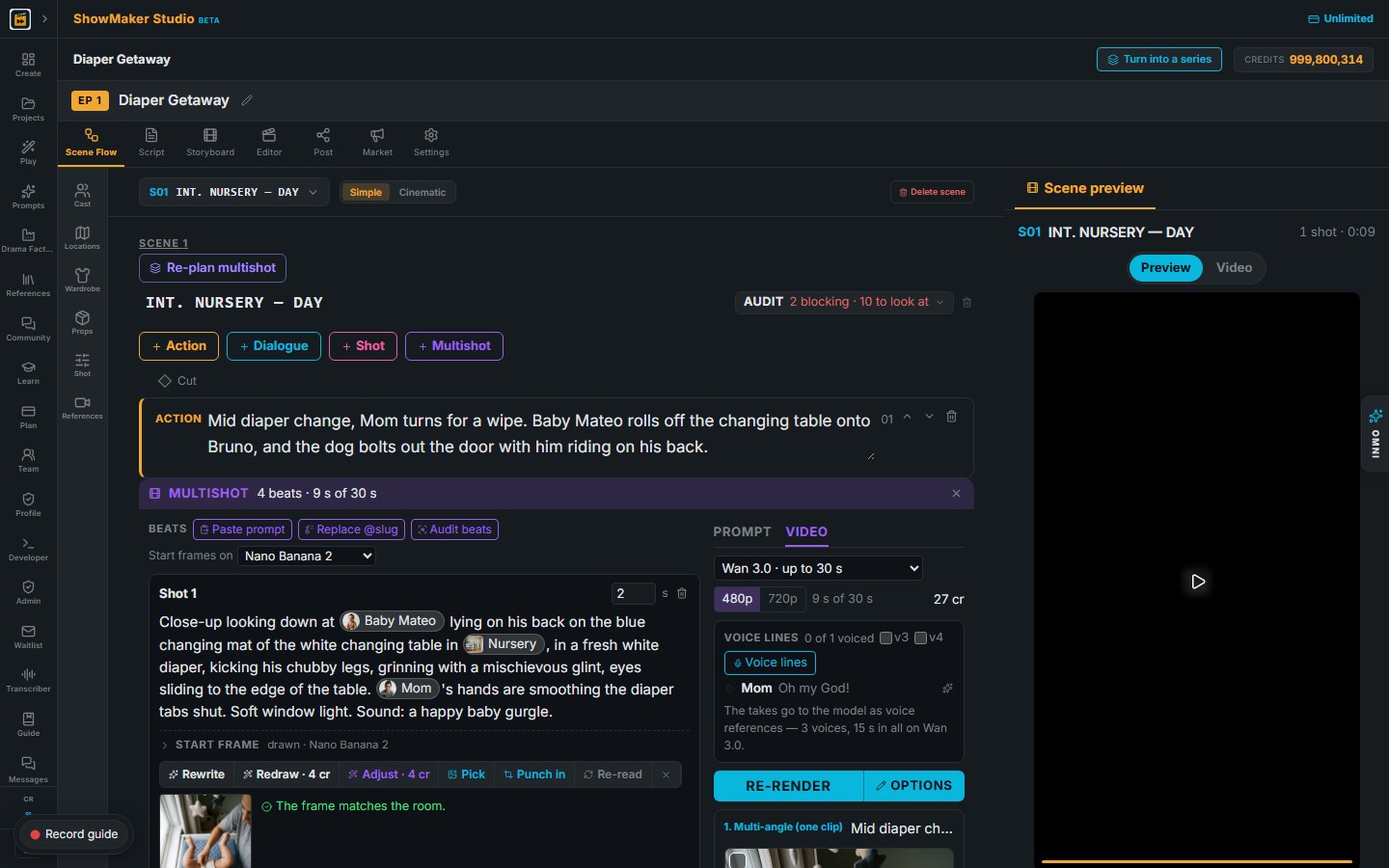The height and width of the screenshot is (868, 1389).
Task: Open the Locations panel
Action: point(83,237)
